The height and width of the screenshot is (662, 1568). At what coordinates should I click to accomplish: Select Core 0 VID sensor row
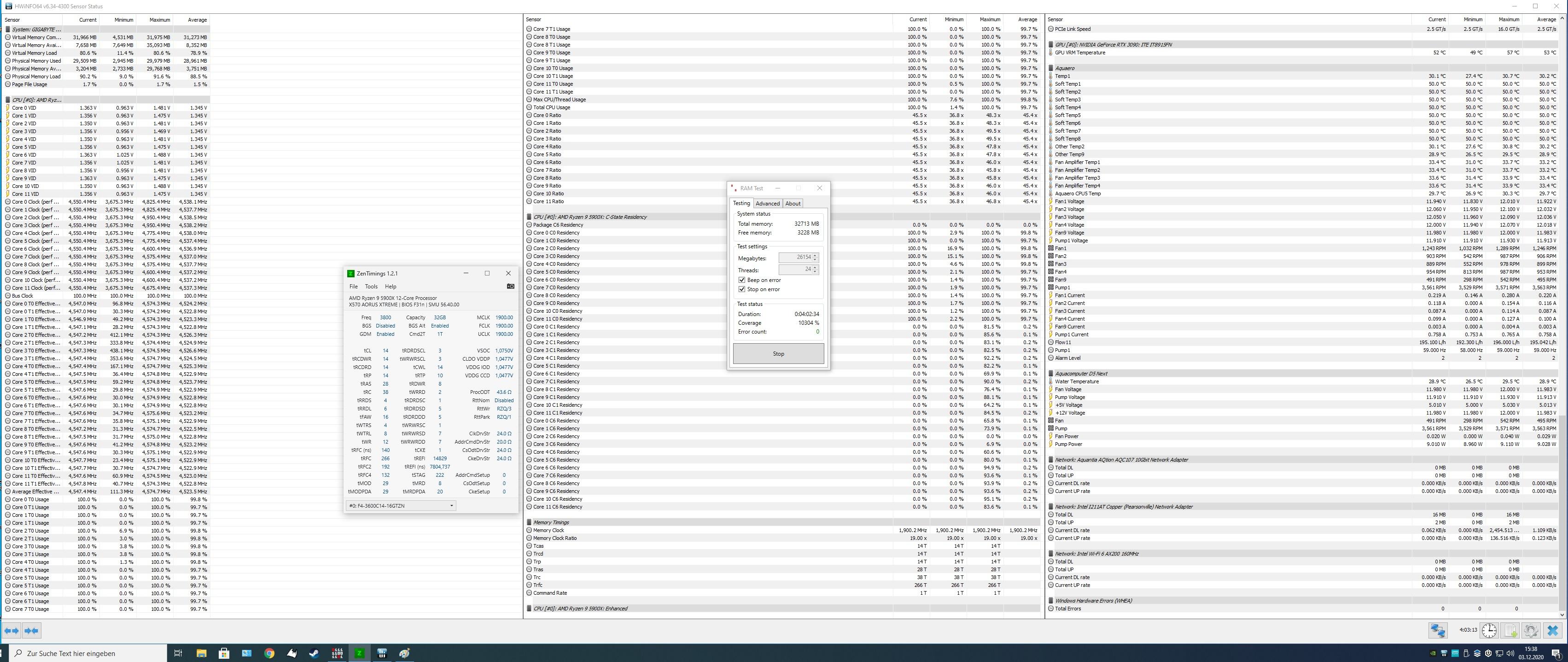coord(106,108)
